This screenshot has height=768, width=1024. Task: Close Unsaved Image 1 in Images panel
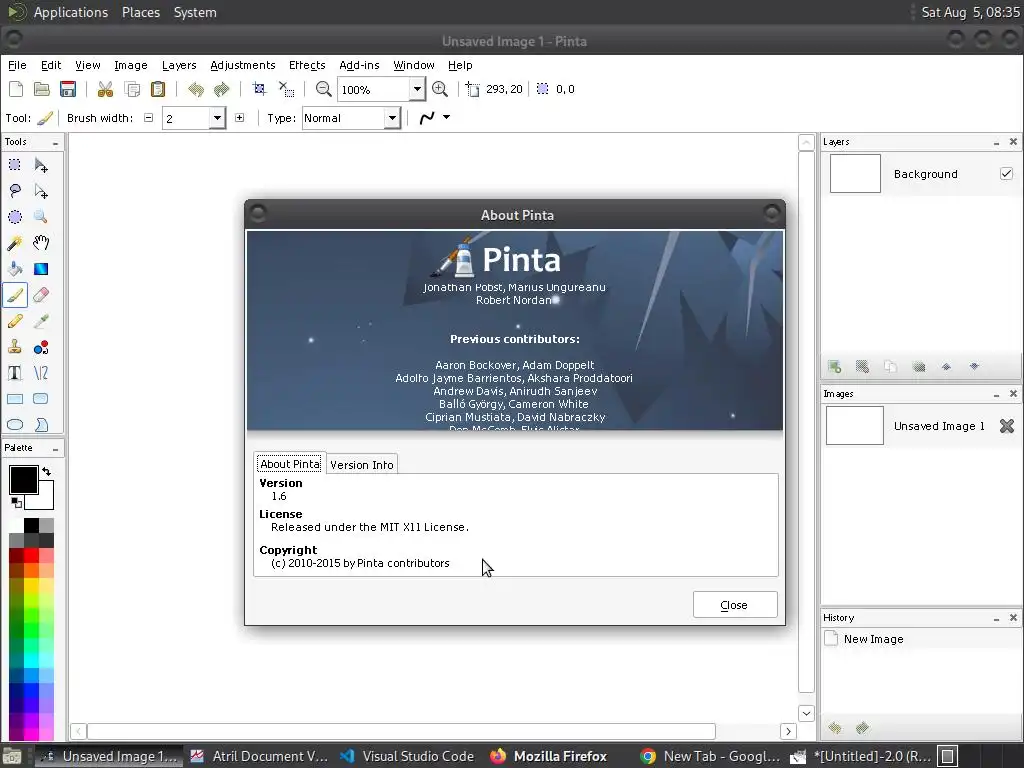point(1007,426)
